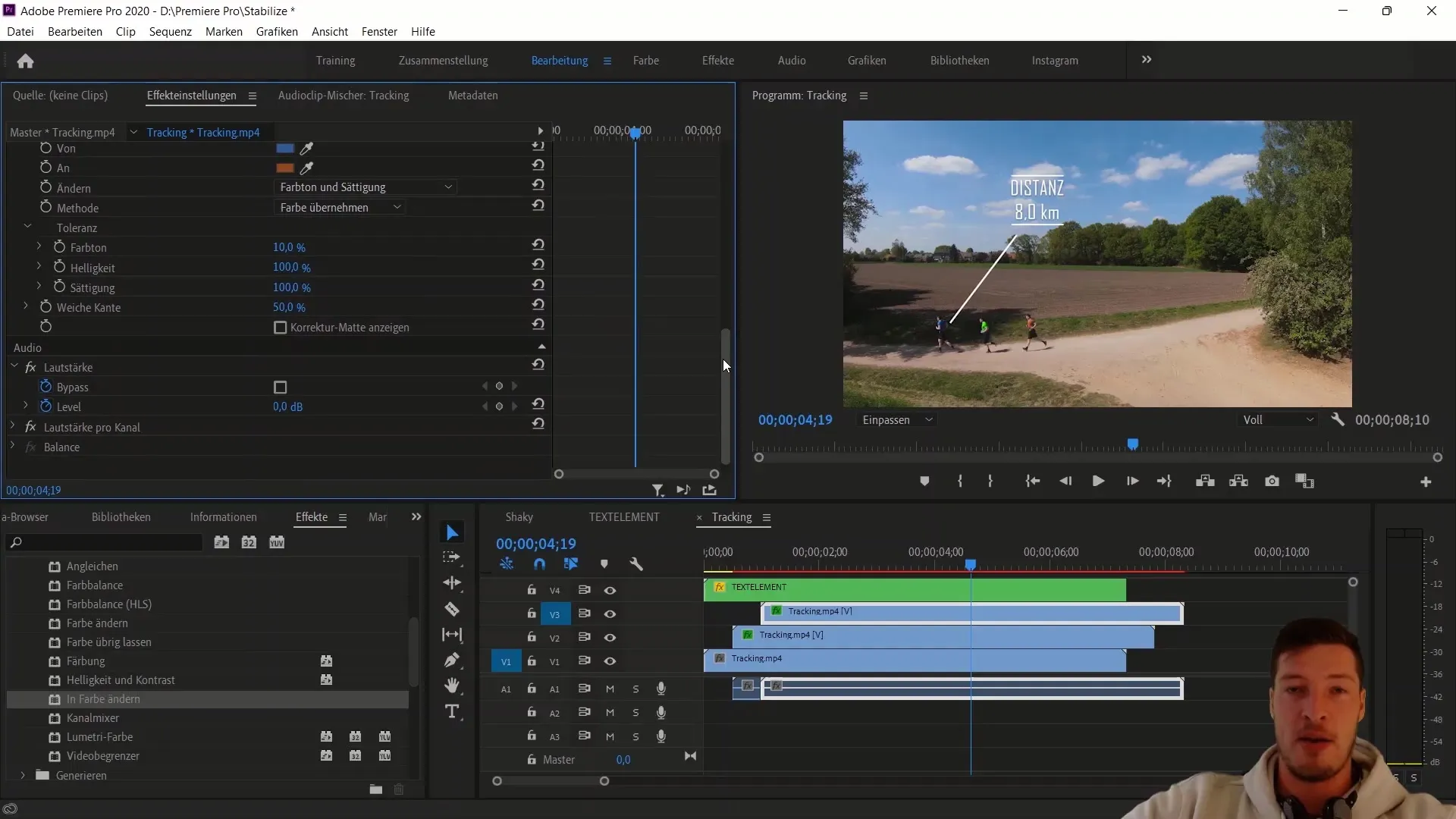Mark in point in Program monitor
This screenshot has height=819, width=1456.
tap(960, 482)
